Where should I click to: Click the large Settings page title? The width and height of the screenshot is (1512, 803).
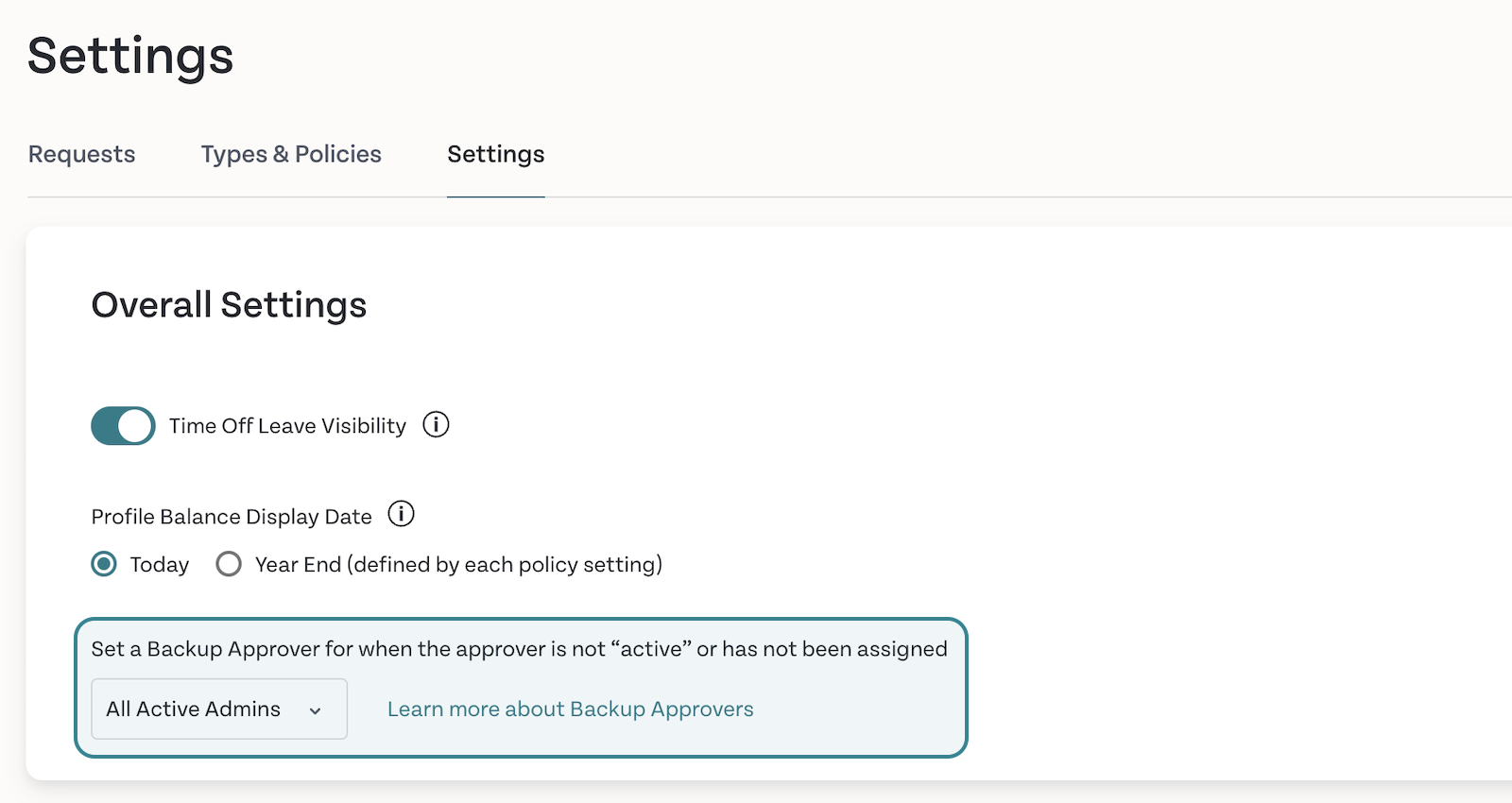[x=130, y=57]
